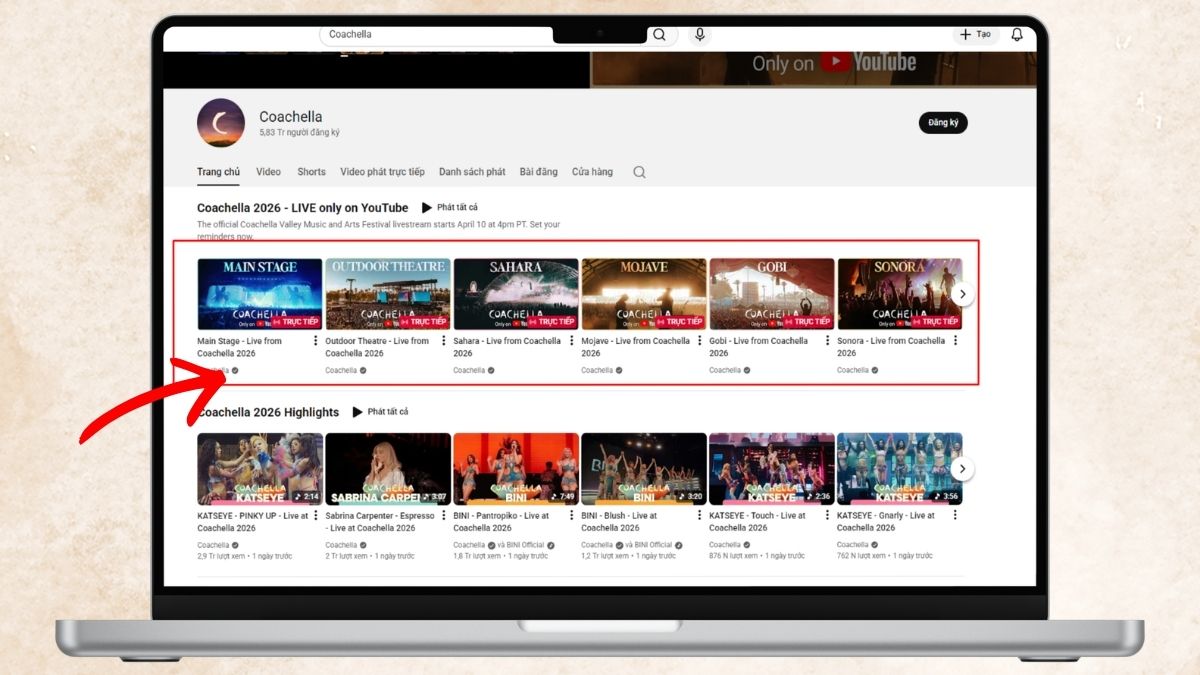Click the channel search magnifier icon
Image resolution: width=1200 pixels, height=675 pixels.
pyautogui.click(x=639, y=172)
